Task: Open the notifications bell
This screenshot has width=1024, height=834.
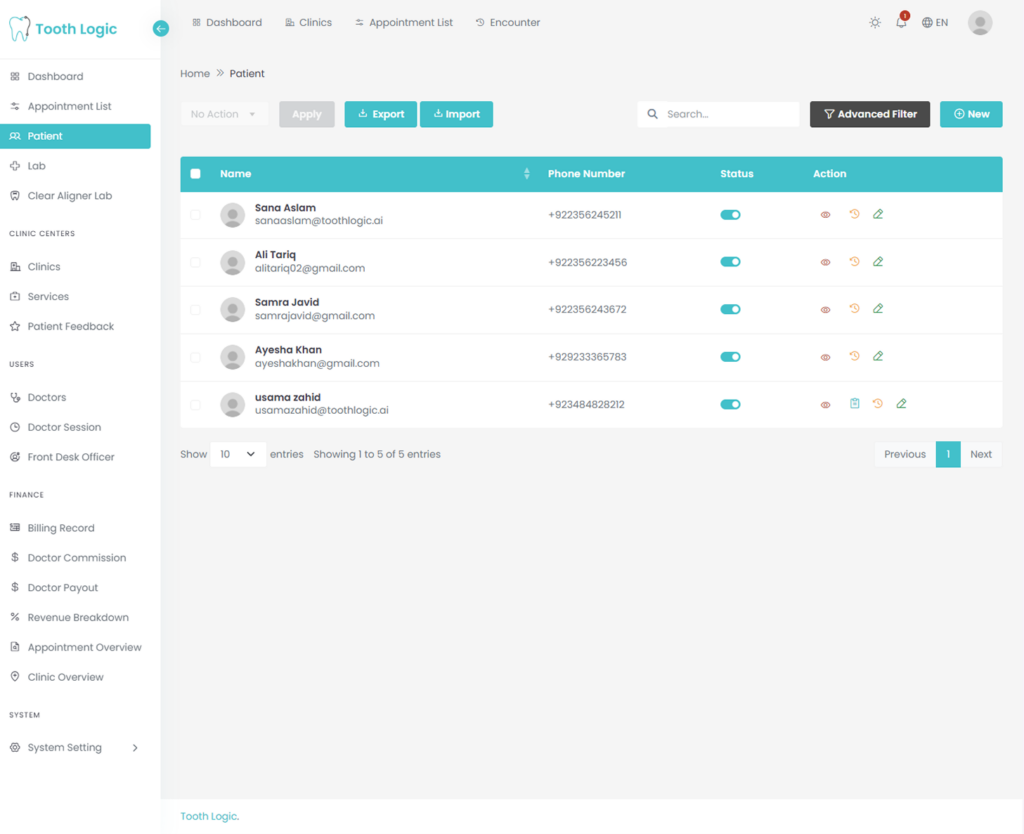Action: coord(901,22)
